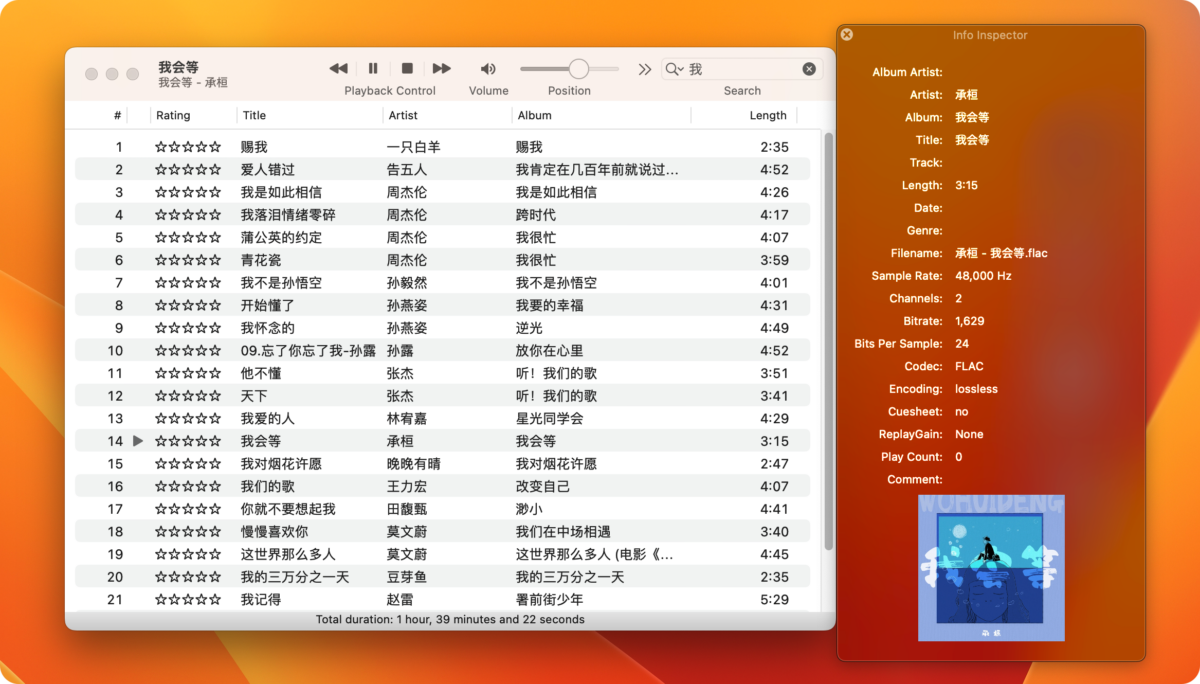This screenshot has height=684, width=1200.
Task: Click artist 告五人 in the playlist
Action: [407, 170]
